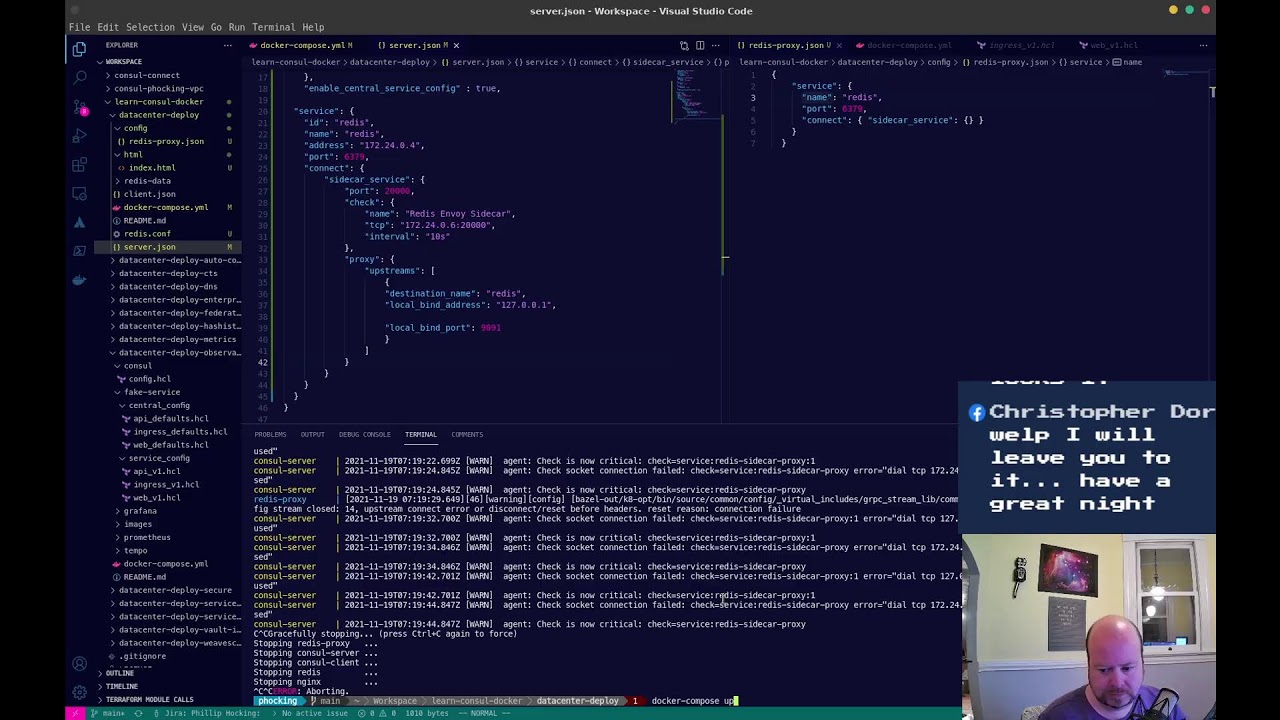Image resolution: width=1280 pixels, height=720 pixels.
Task: Open left editor group more actions ellipsis
Action: (716, 45)
